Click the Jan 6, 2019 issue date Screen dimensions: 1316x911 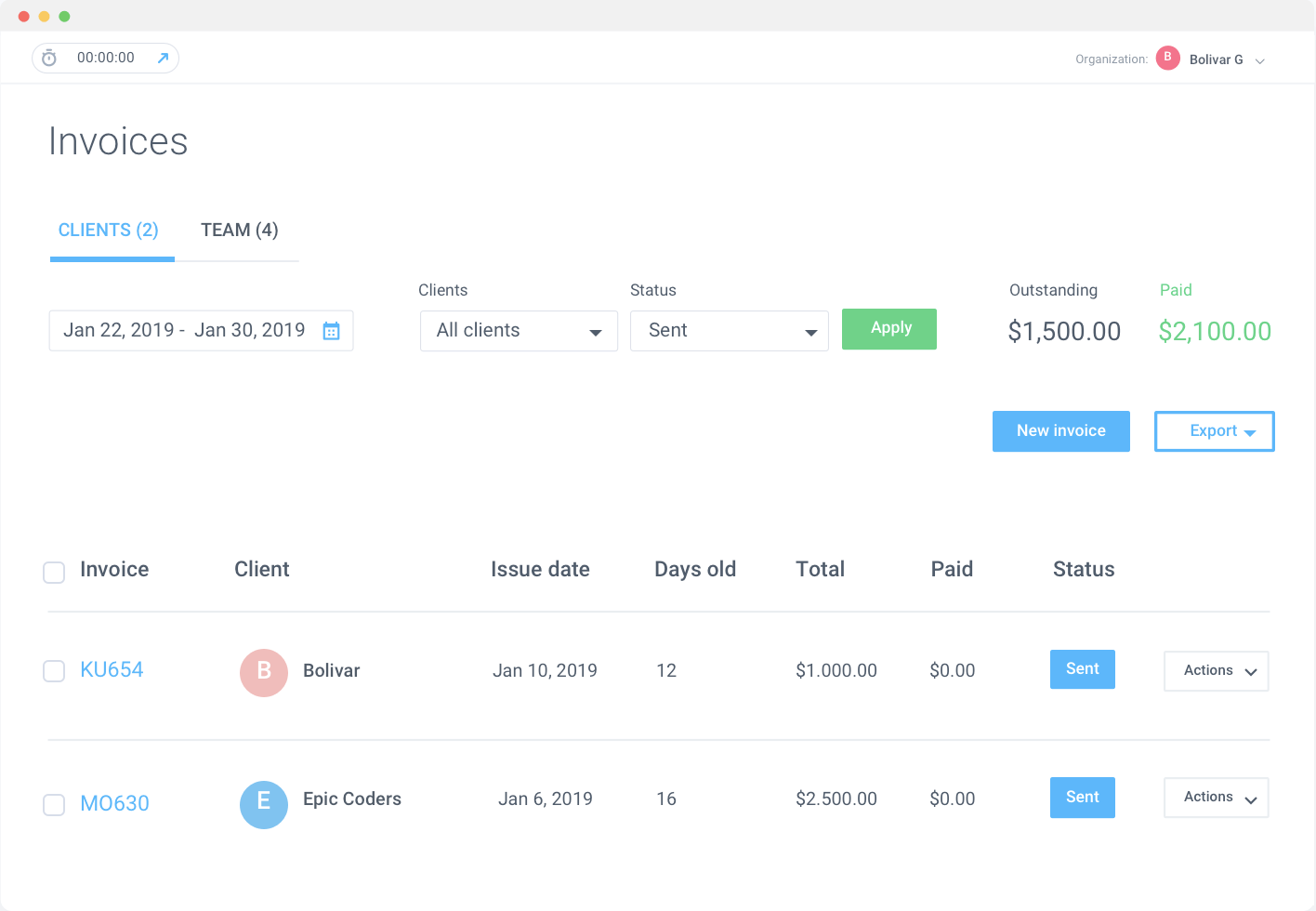546,799
